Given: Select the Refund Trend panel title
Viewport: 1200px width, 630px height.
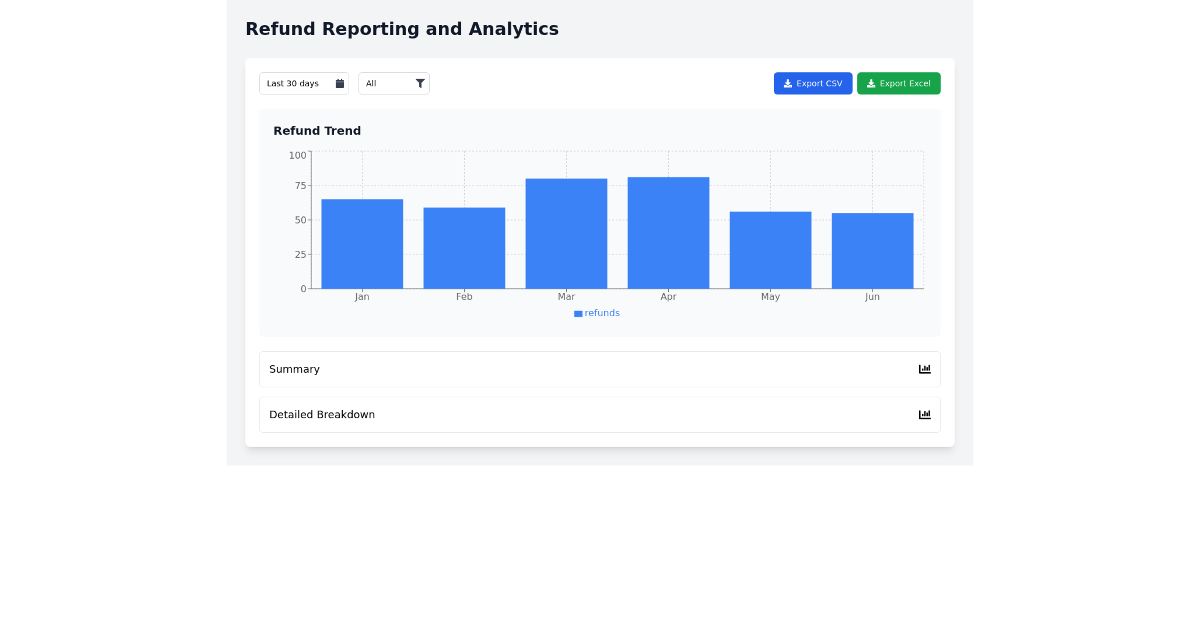Looking at the screenshot, I should (x=317, y=130).
